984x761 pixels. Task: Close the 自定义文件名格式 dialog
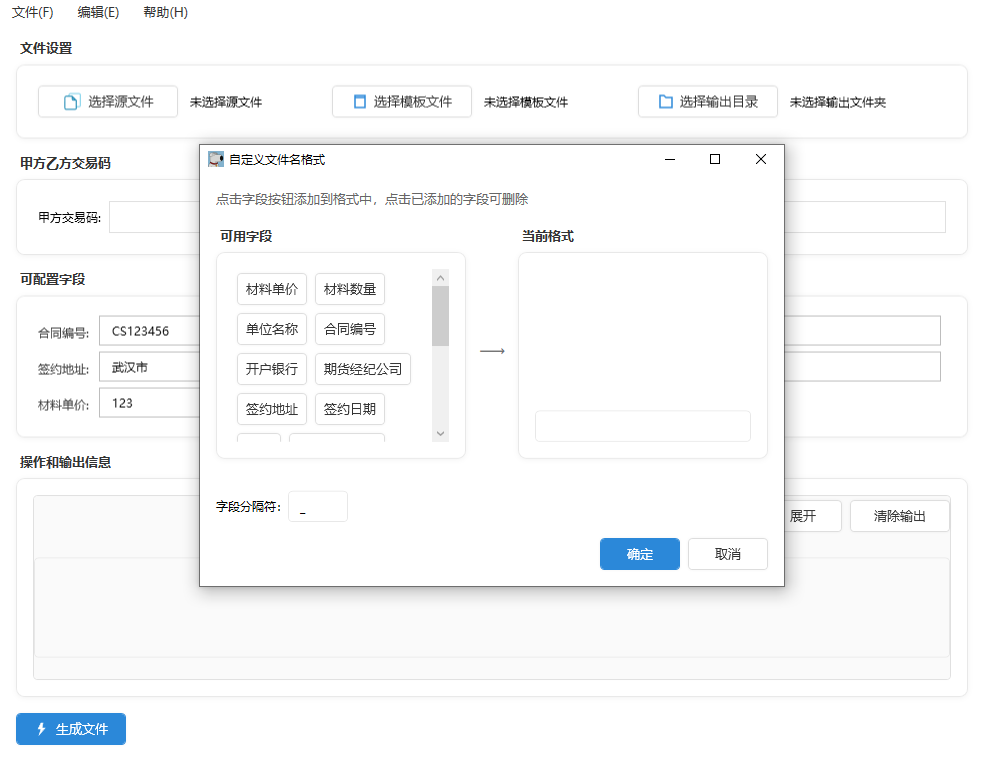coord(761,159)
